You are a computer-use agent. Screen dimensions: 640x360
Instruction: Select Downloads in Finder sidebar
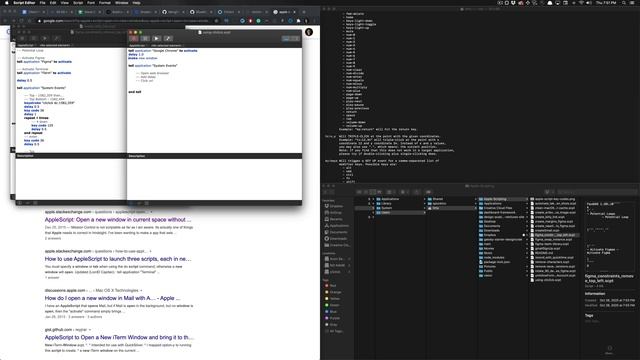point(338,238)
